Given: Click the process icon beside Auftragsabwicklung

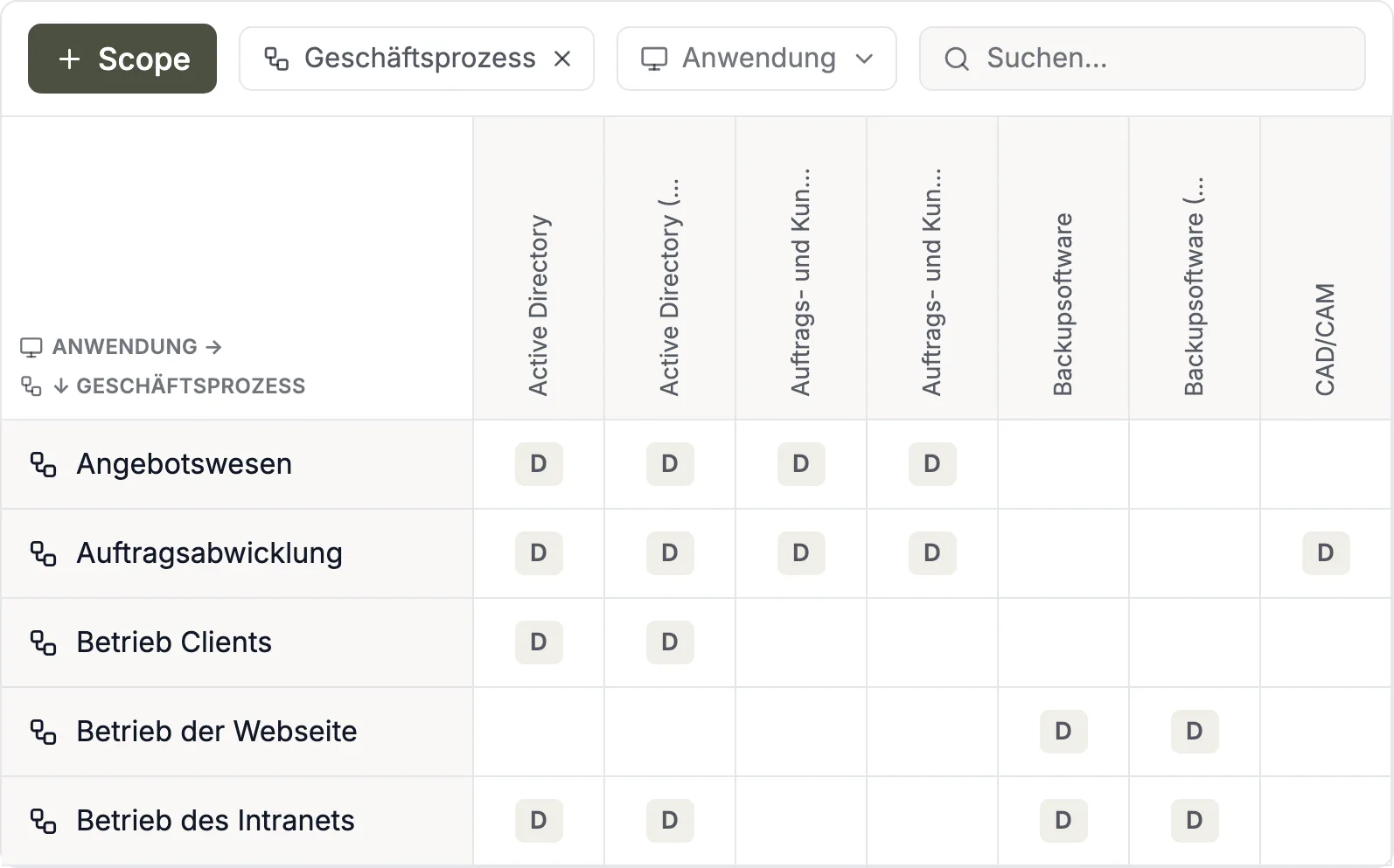Looking at the screenshot, I should pyautogui.click(x=43, y=553).
